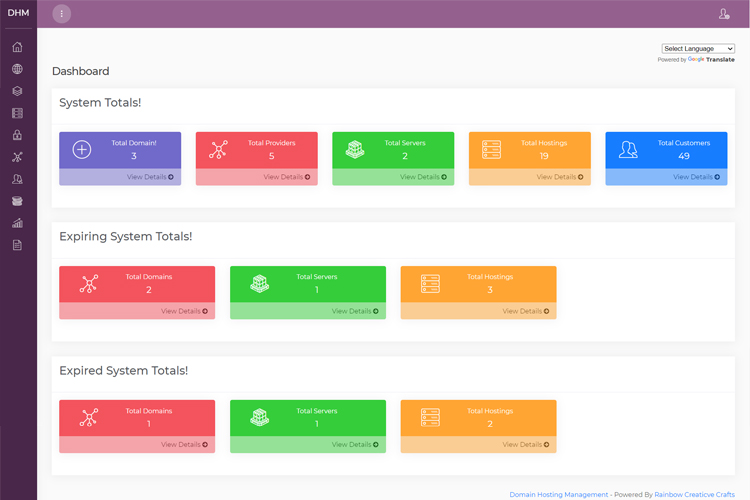This screenshot has height=500, width=750.
Task: View Details for Expired Total Servers
Action: (355, 444)
